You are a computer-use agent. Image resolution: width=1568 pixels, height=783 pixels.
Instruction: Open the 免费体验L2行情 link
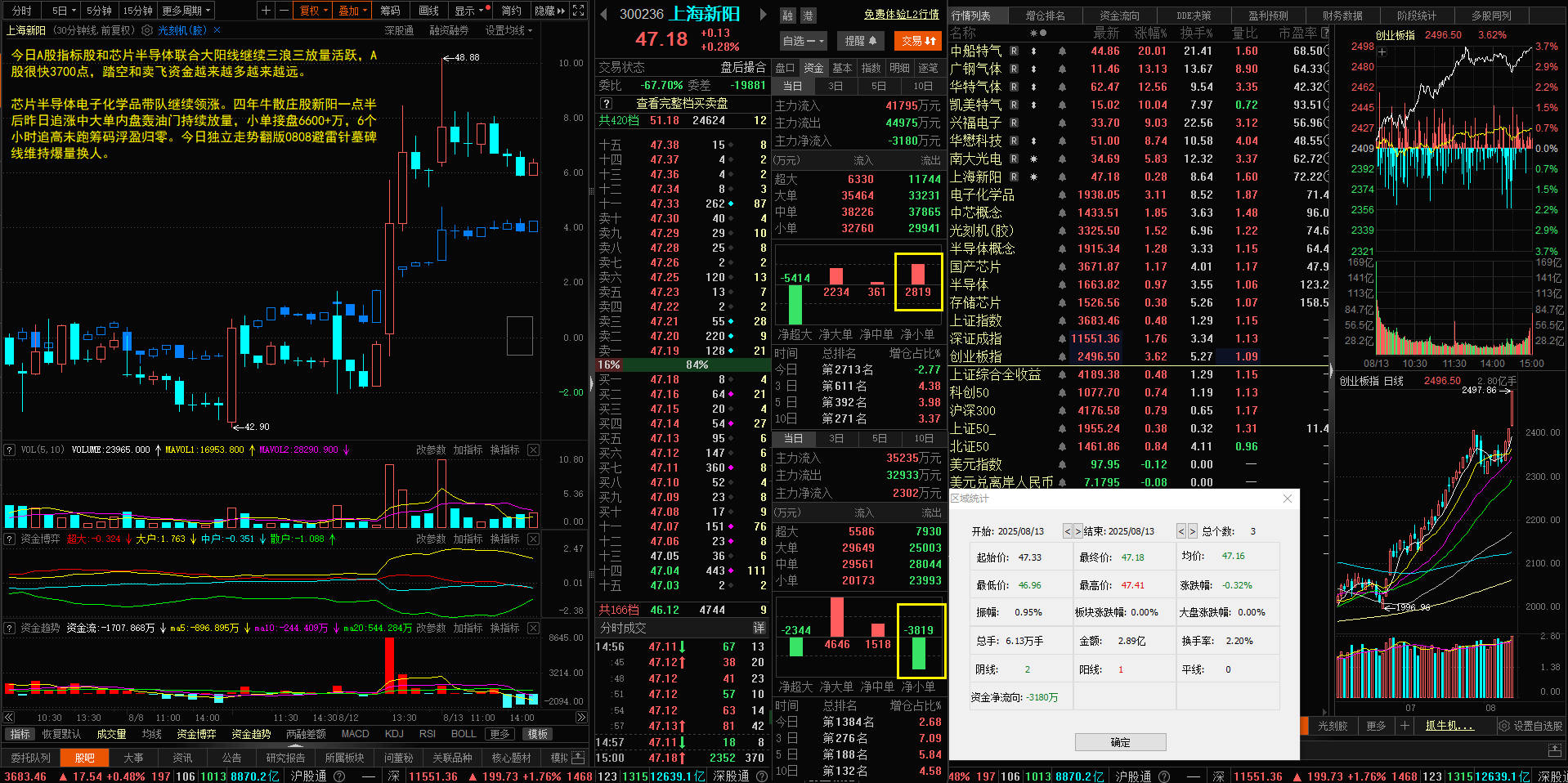[x=901, y=15]
